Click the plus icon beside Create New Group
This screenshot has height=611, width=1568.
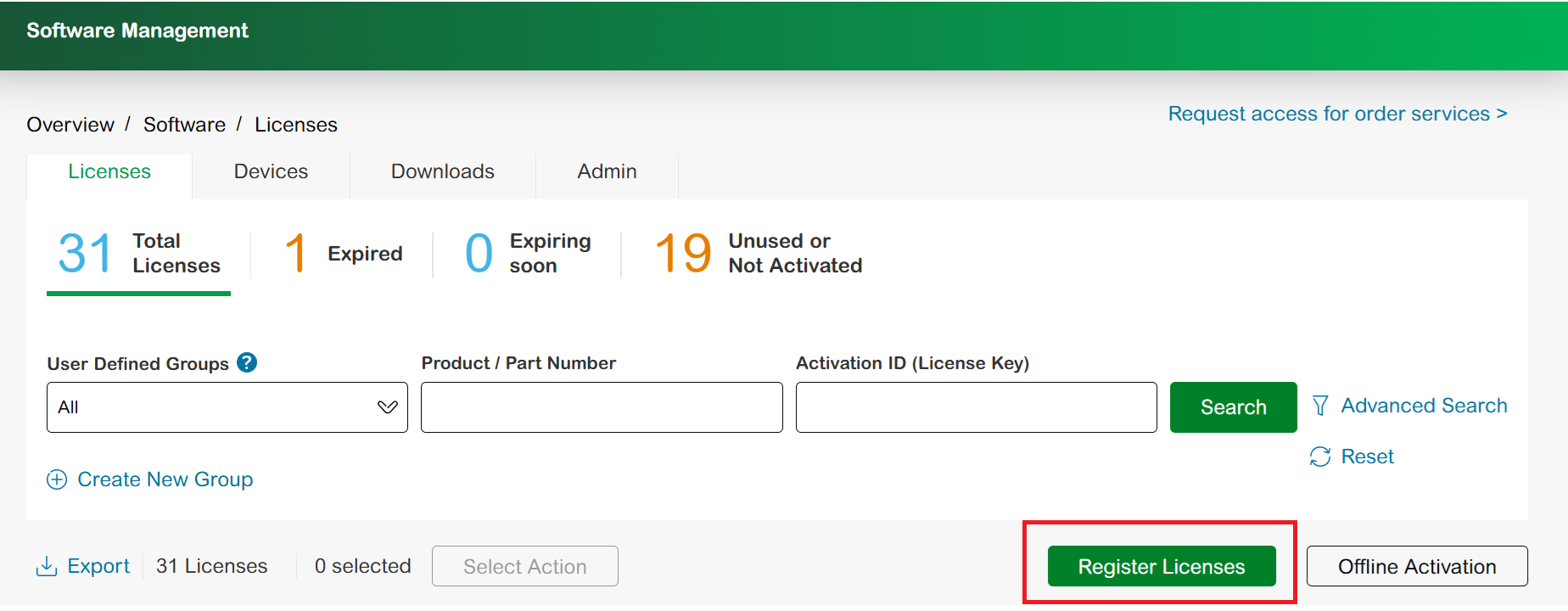[57, 479]
